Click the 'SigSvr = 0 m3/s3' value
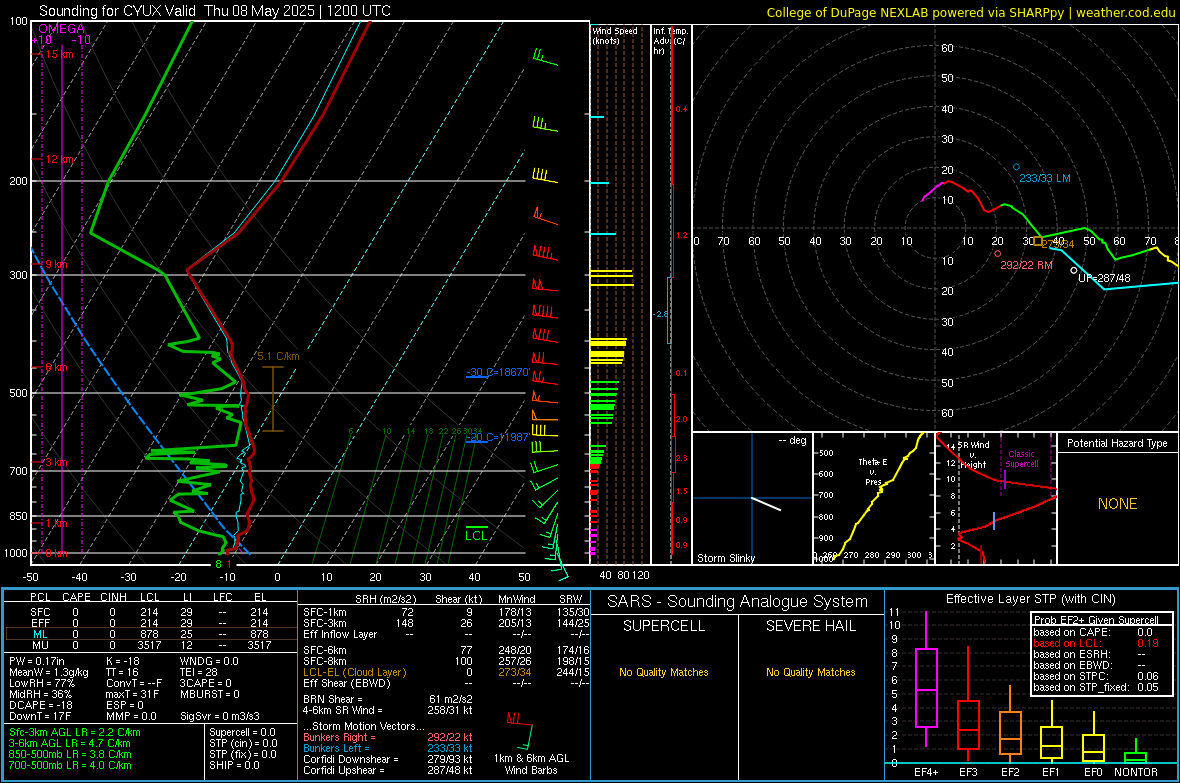1180x783 pixels. coord(220,716)
